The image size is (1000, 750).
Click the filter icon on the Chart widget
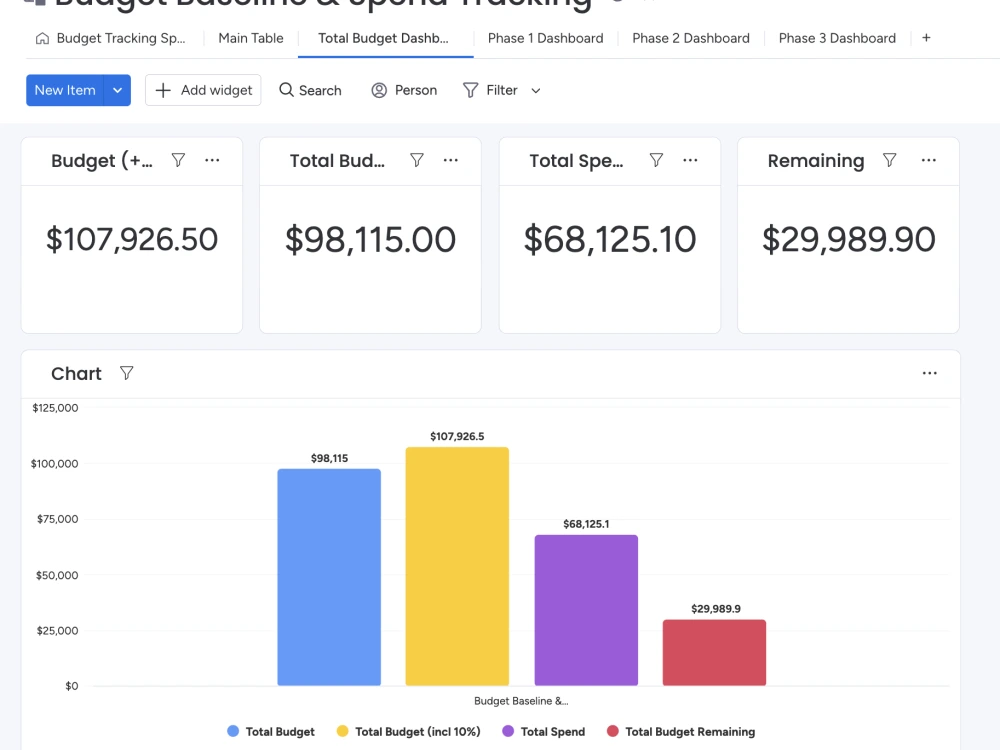pyautogui.click(x=127, y=373)
